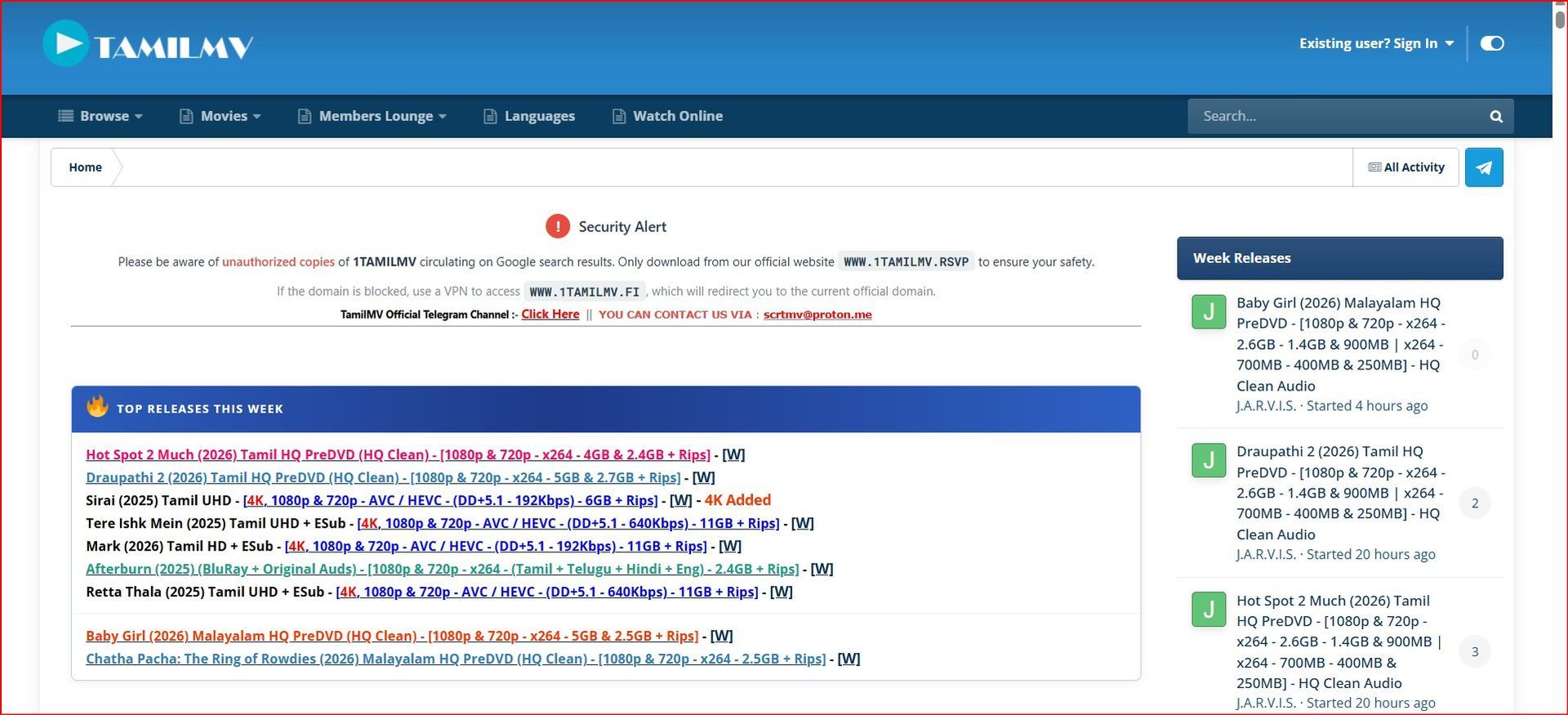Click the WWW.1TAMILMV.RSVP official domain text

click(x=906, y=261)
